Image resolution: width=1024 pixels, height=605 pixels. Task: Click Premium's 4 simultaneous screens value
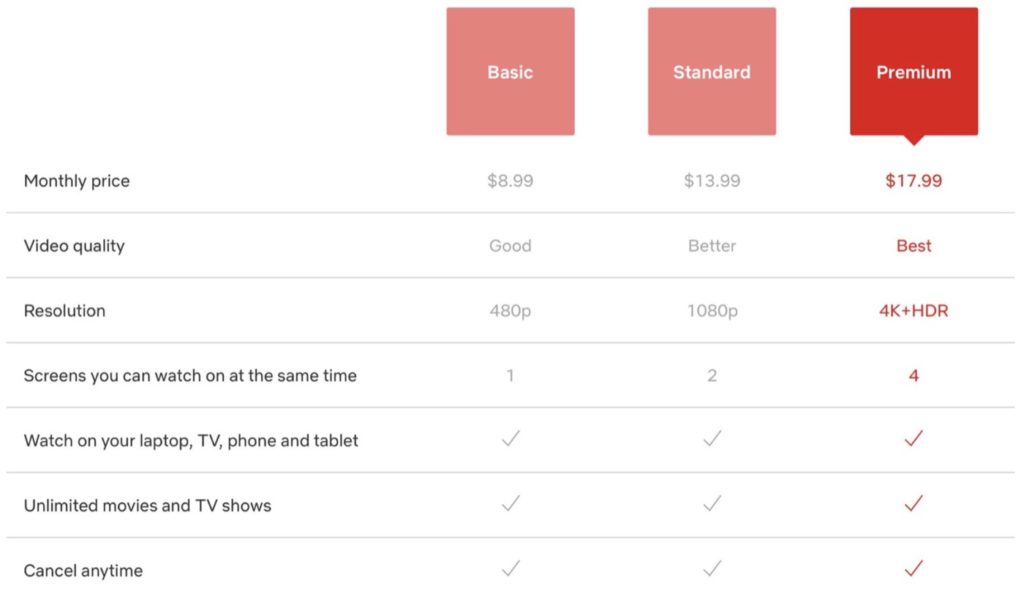[914, 376]
